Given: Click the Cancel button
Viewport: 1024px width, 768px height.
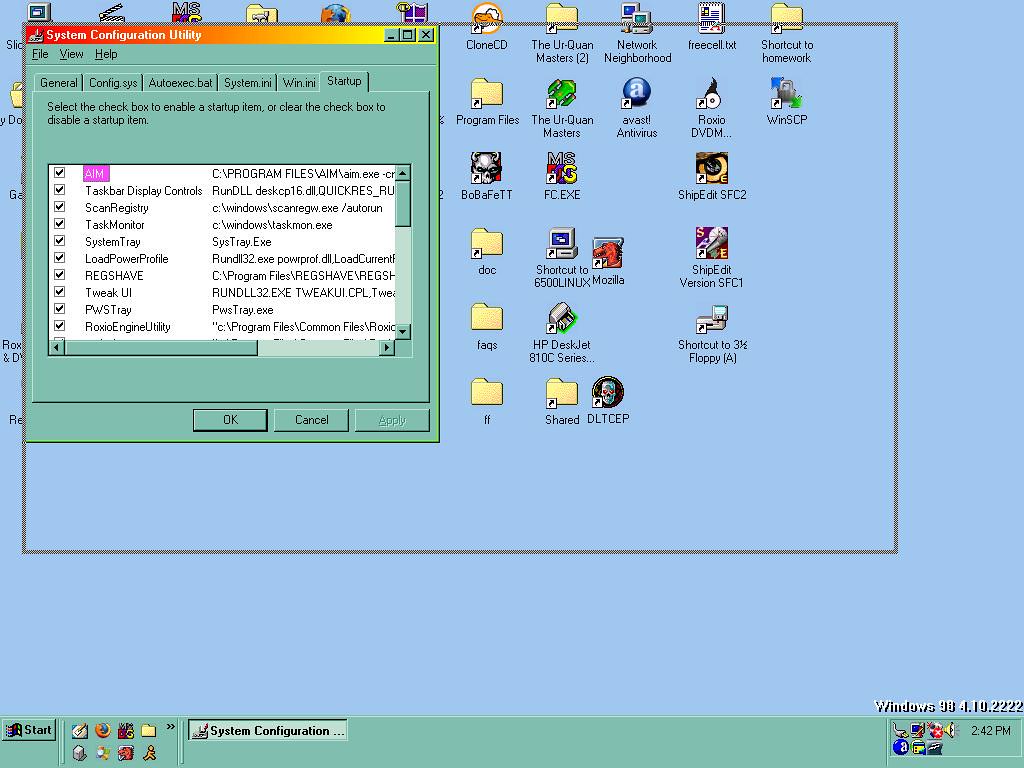Looking at the screenshot, I should coord(312,420).
